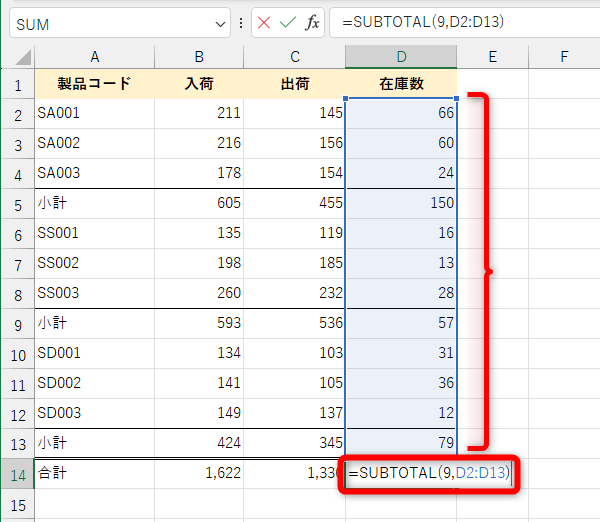Select row 5 header
600x522 pixels.
click(x=18, y=205)
